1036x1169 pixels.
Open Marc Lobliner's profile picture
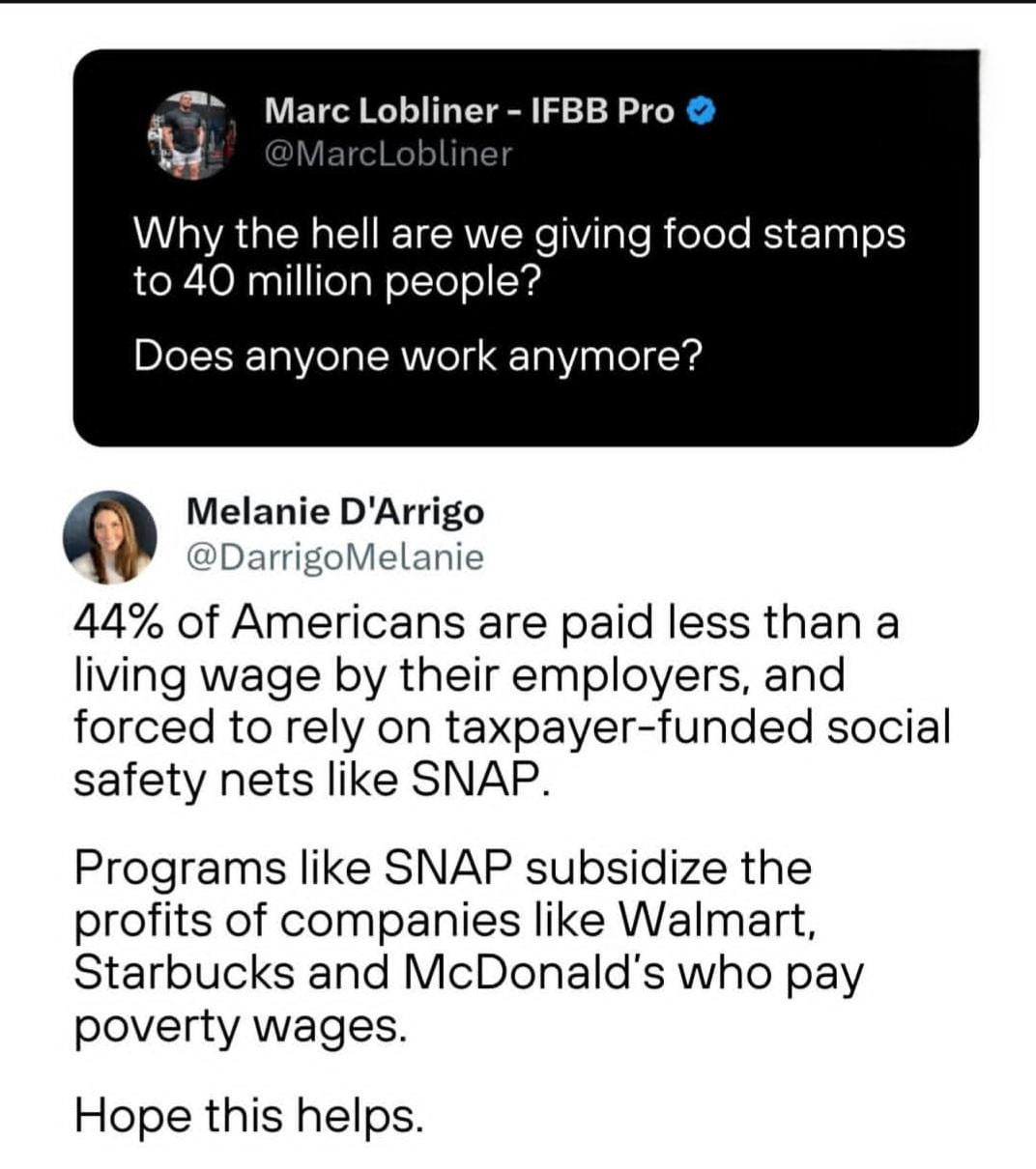191,134
